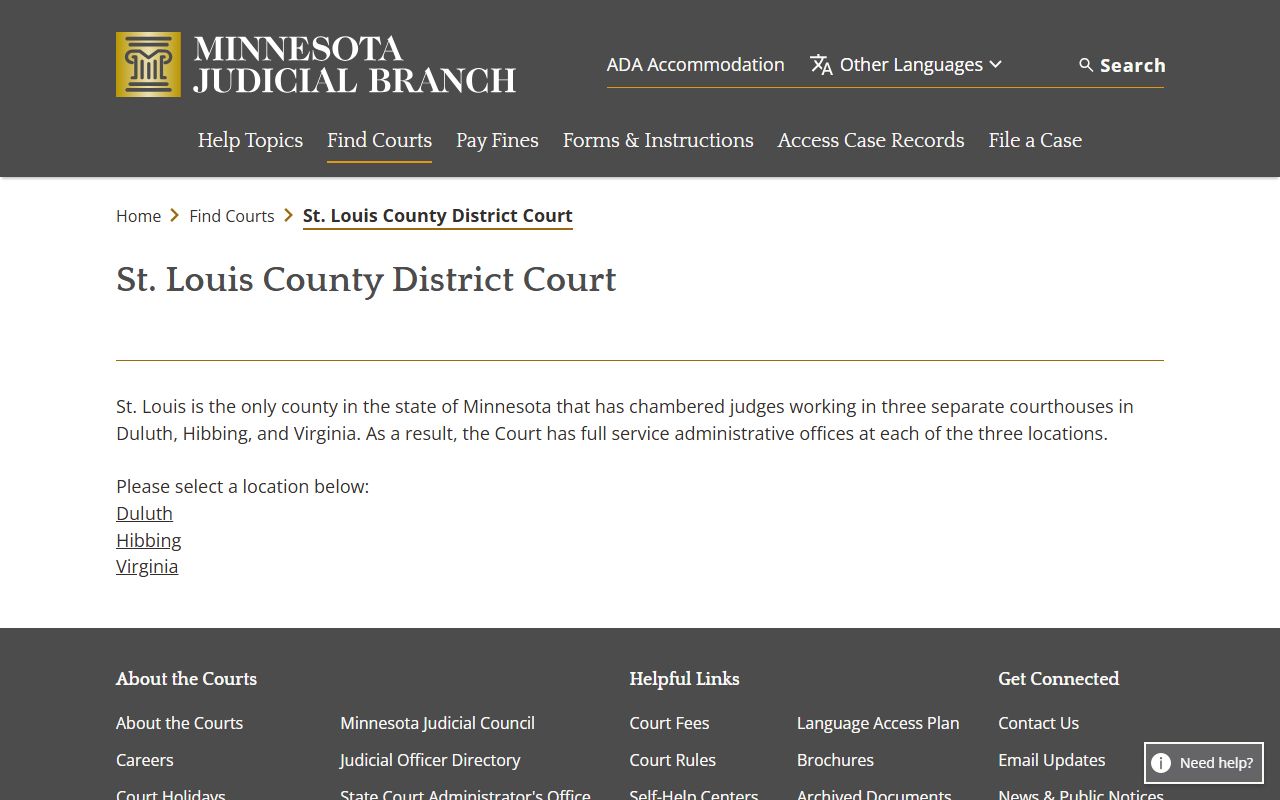
Task: Open the Court Fees link
Action: 669,723
